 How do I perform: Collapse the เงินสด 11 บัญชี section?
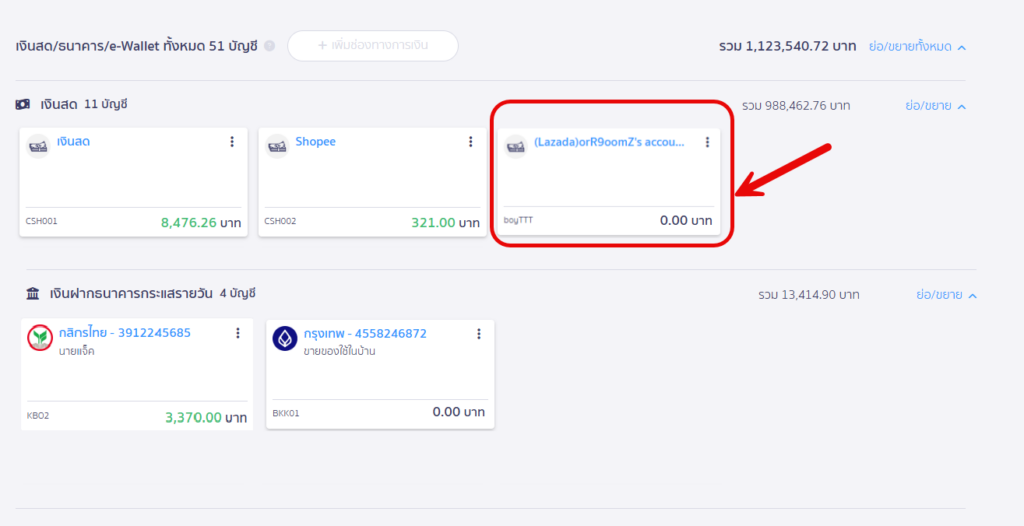[x=935, y=105]
